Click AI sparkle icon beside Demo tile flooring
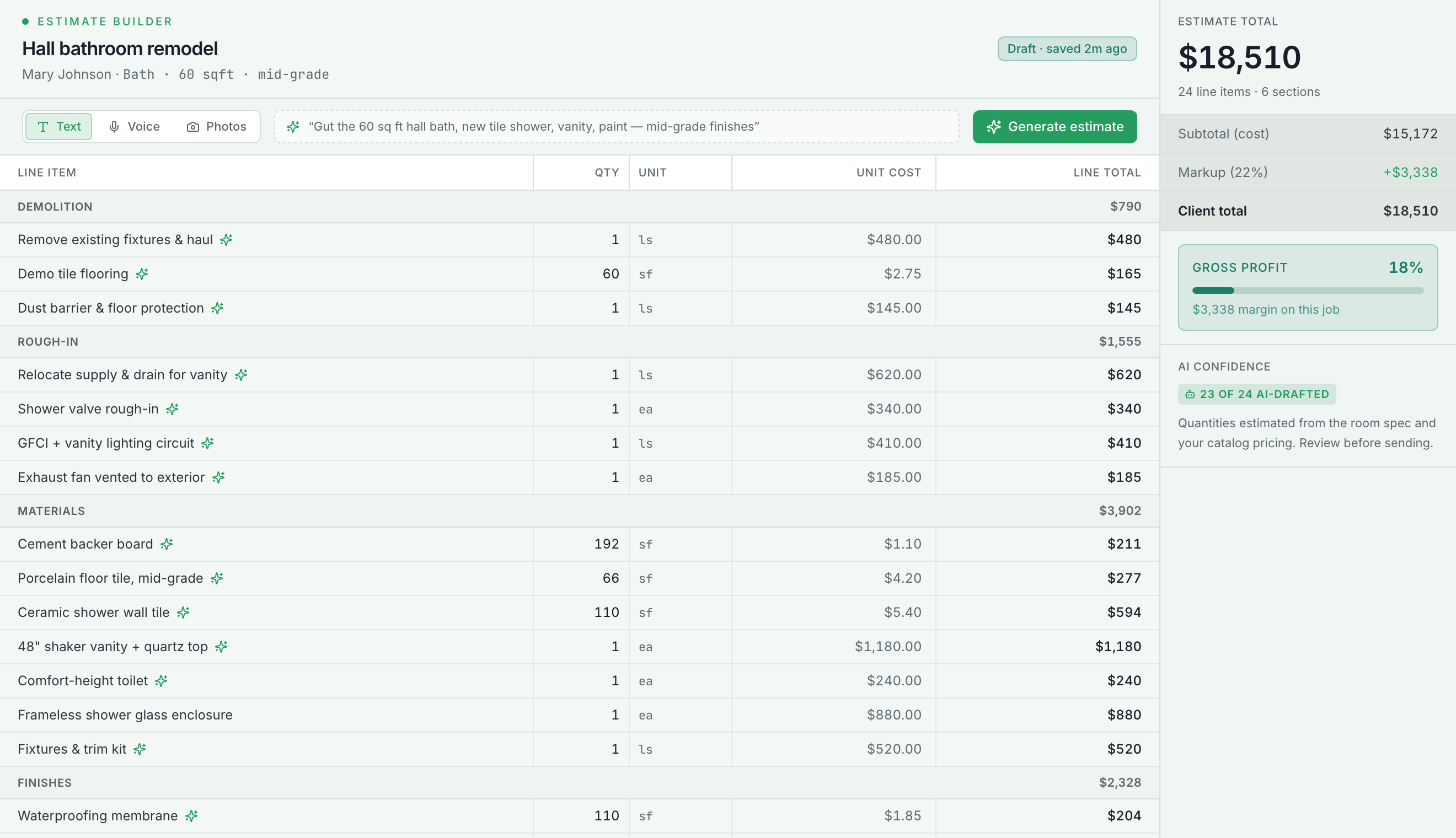 click(142, 274)
